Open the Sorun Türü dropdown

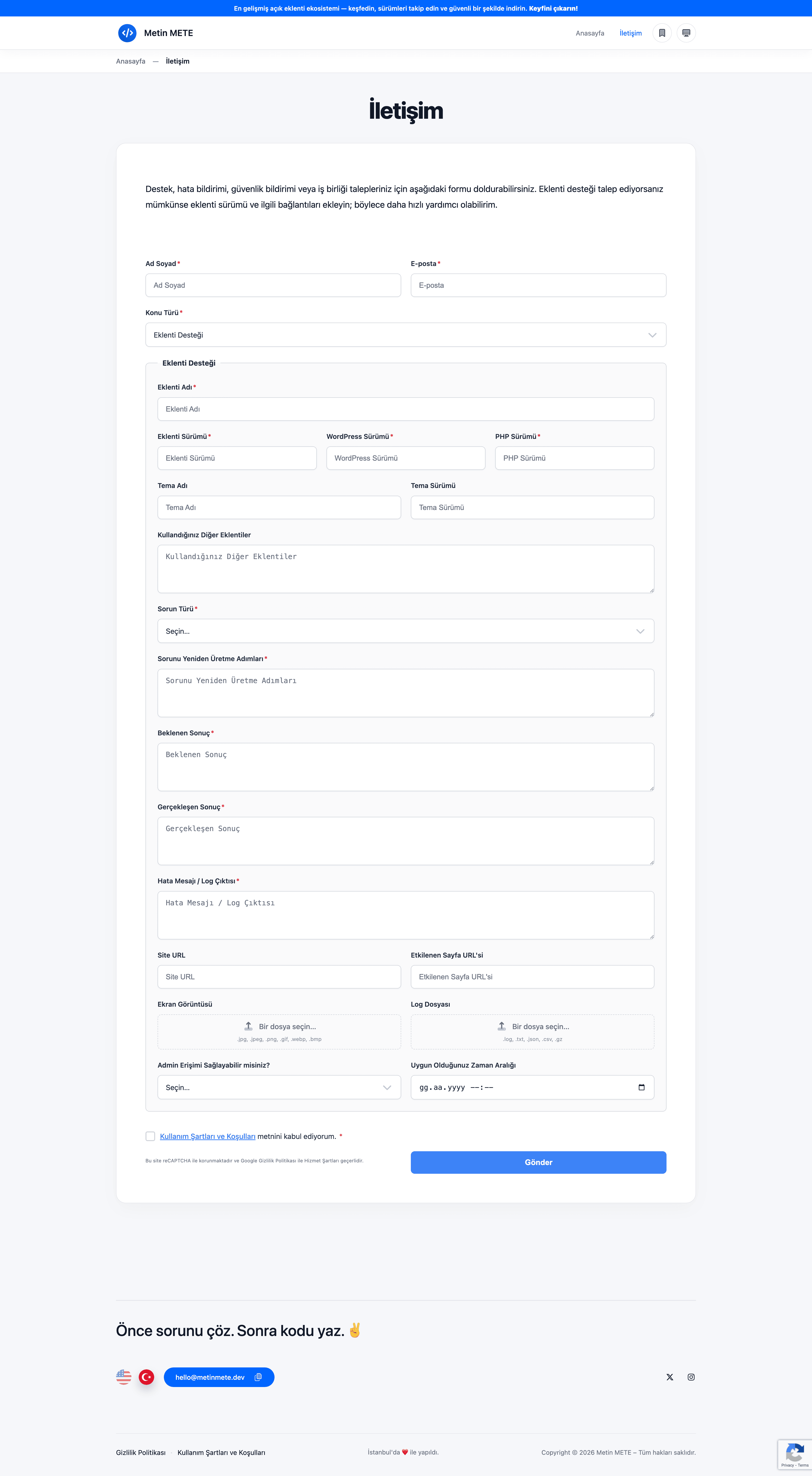point(406,631)
